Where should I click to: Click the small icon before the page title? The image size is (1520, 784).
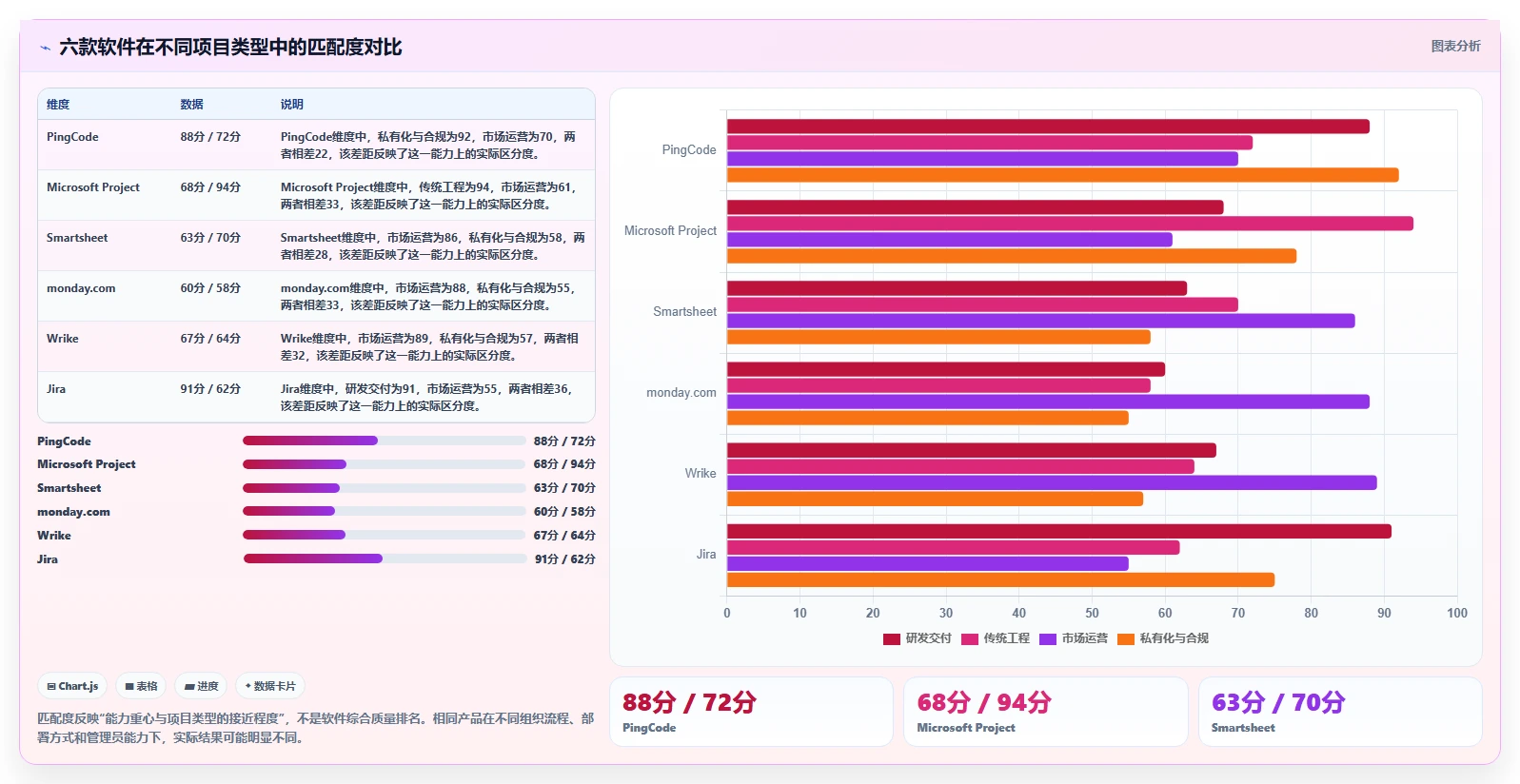[45, 48]
